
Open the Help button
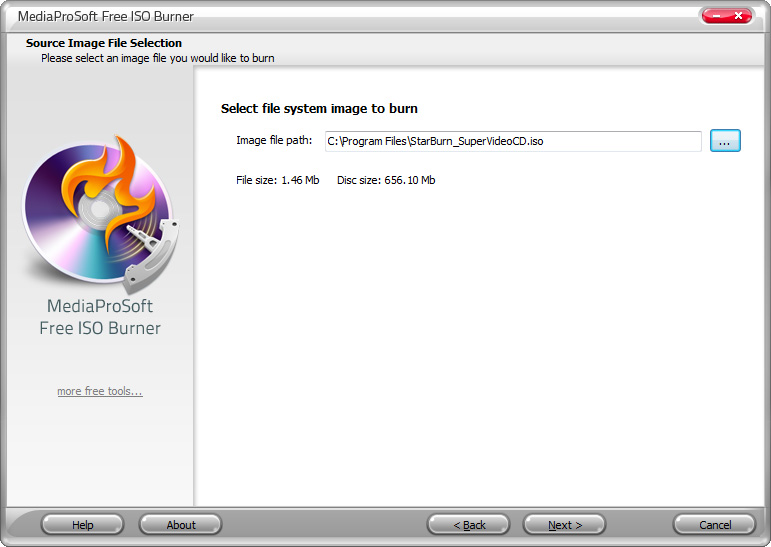point(82,525)
